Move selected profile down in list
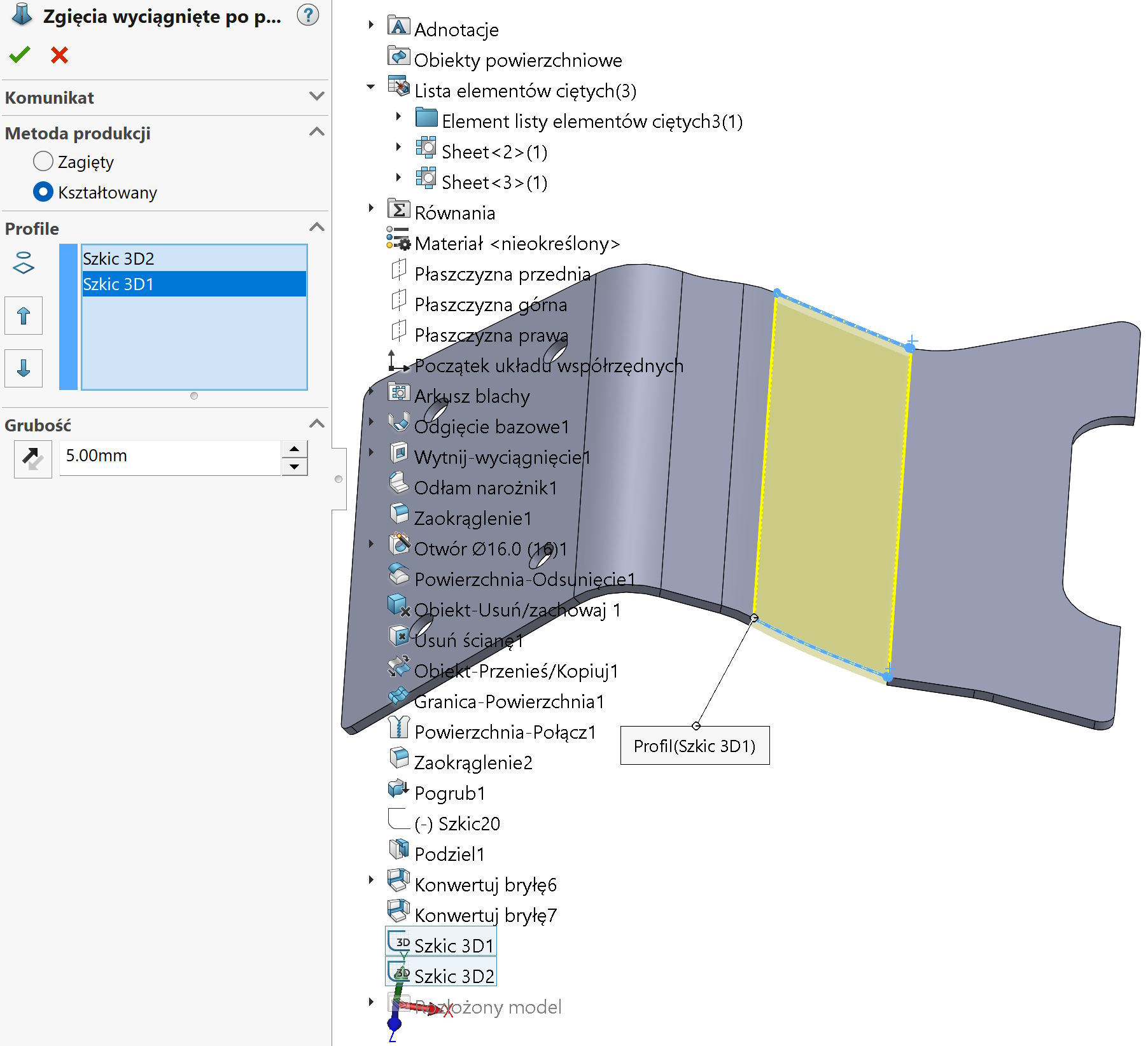This screenshot has width=1148, height=1046. [x=24, y=368]
